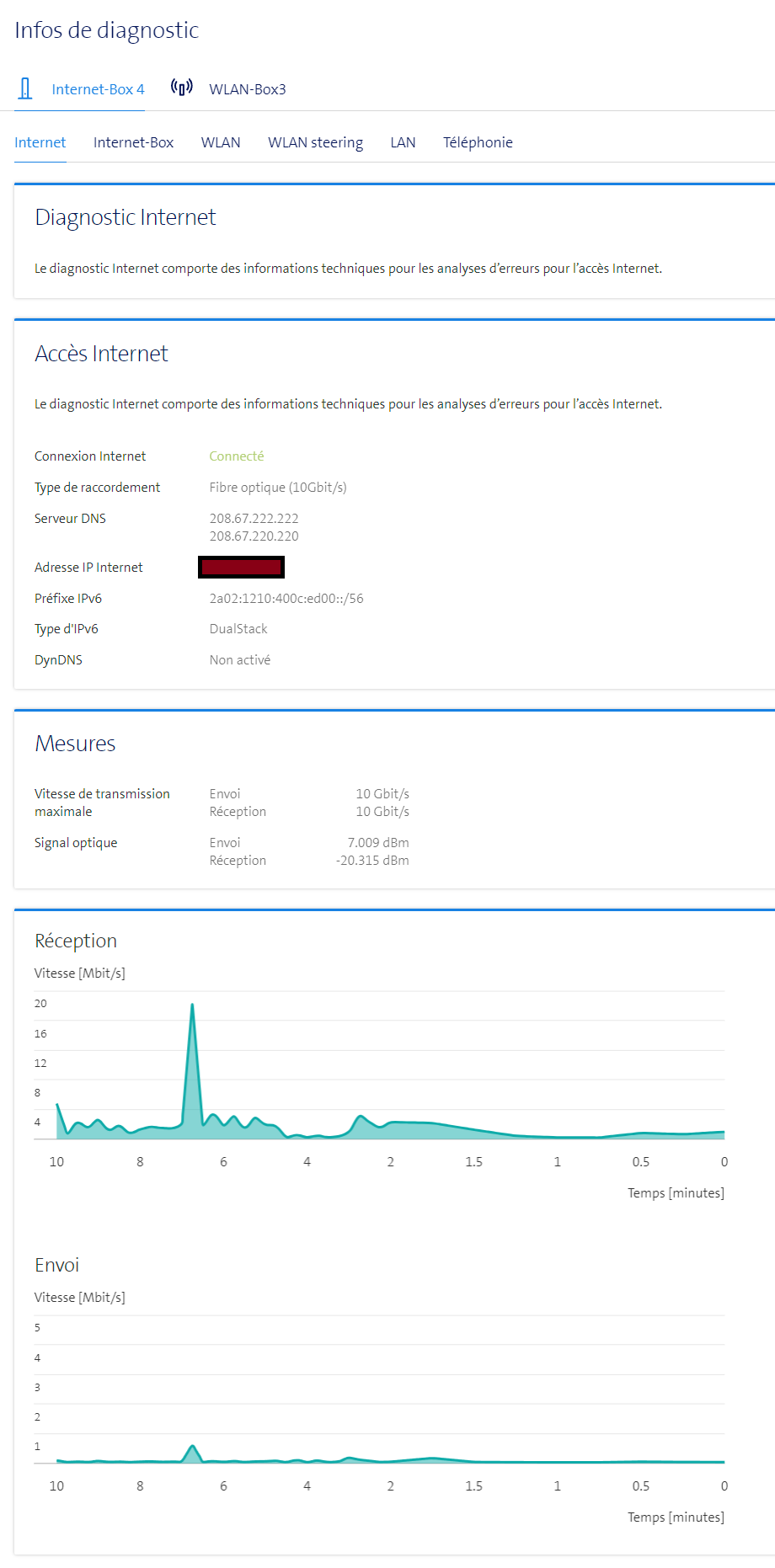Click the redacted Internet IP address box
The width and height of the screenshot is (775, 1568).
(241, 568)
